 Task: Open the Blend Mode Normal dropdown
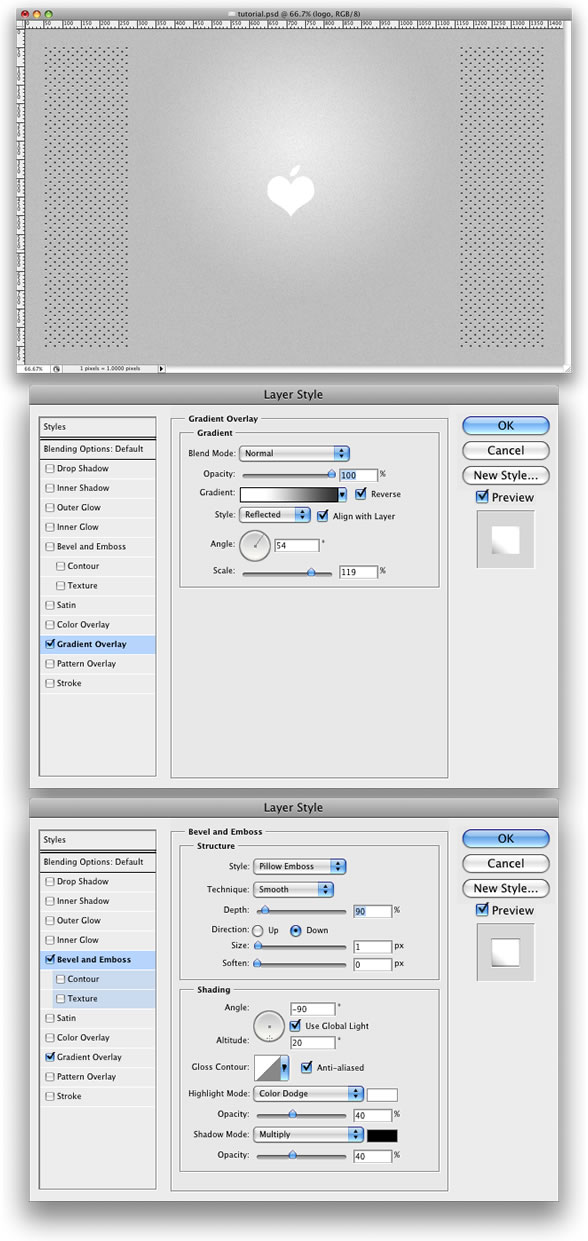(295, 453)
